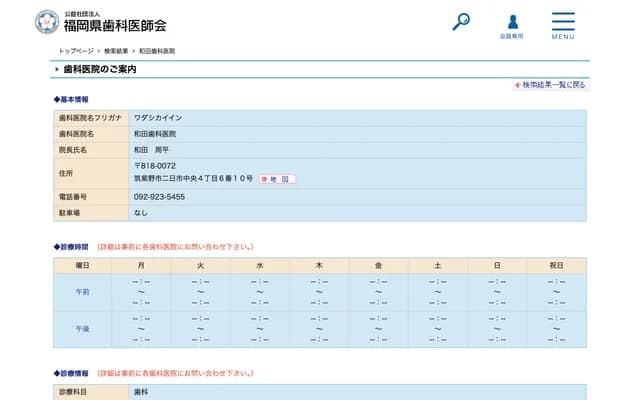Screen dimensions: 640x400
Task: Click the 福岡県歯科医師会 emblem logo
Action: point(47,22)
